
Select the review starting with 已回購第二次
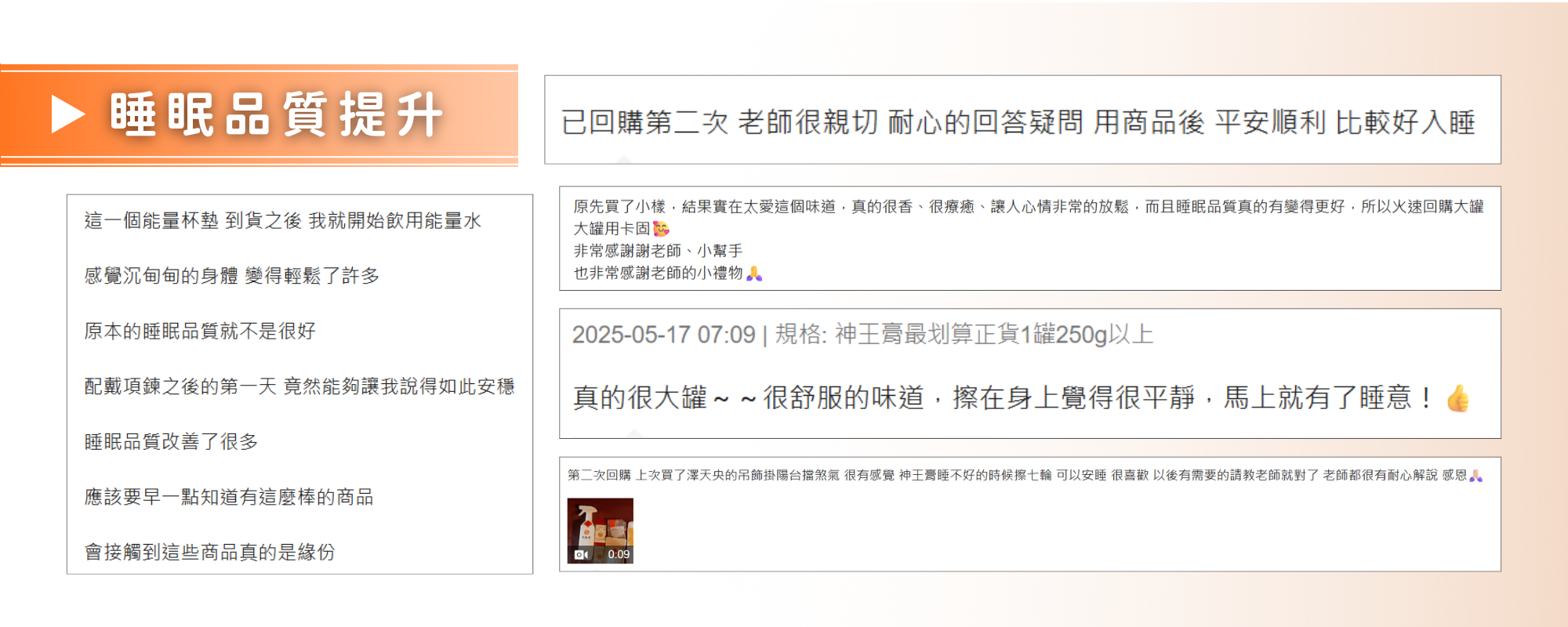[x=1018, y=122]
